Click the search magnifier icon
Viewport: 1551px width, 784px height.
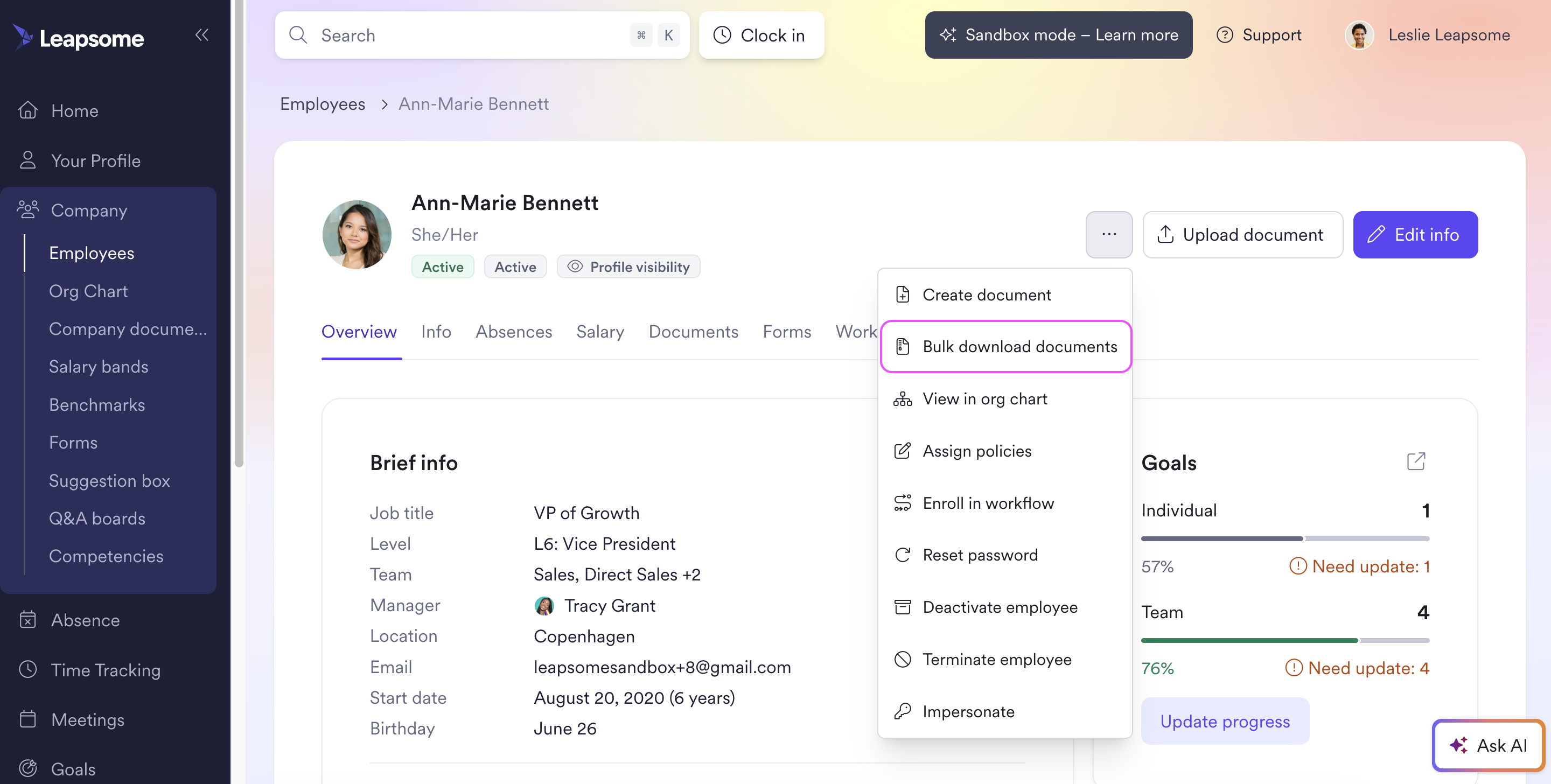point(298,35)
